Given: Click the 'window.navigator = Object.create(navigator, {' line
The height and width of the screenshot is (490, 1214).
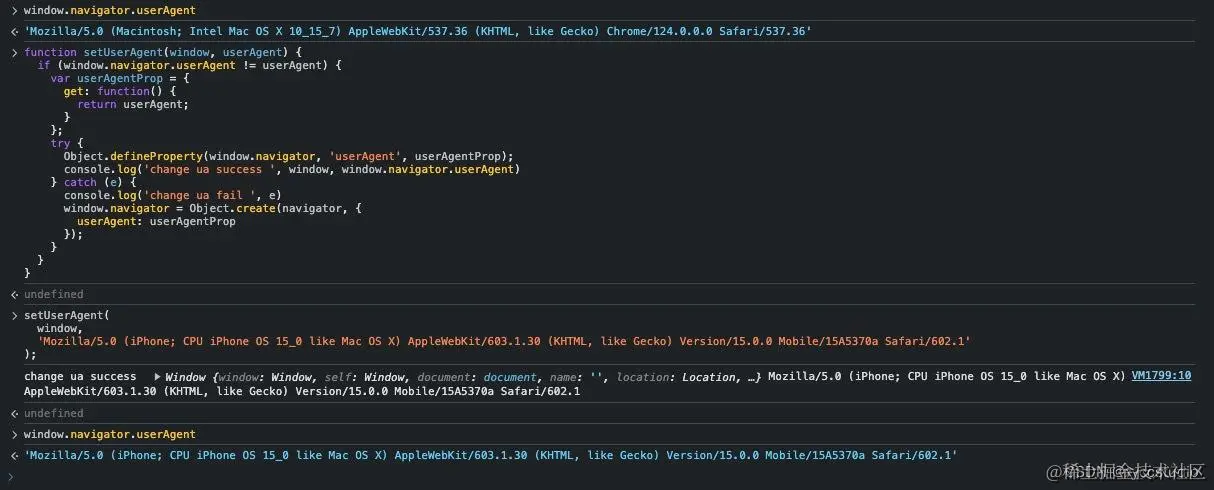Looking at the screenshot, I should [212, 208].
